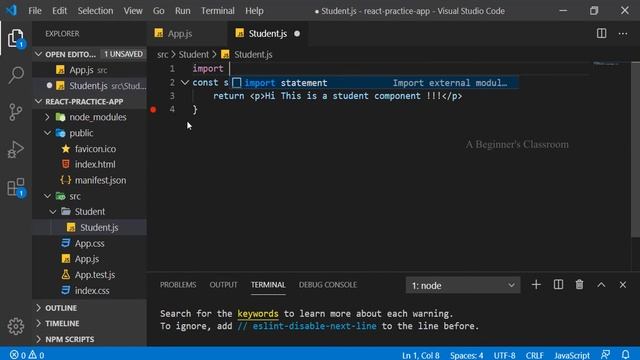
Task: Click the VS Code logo icon
Action: pos(11,10)
